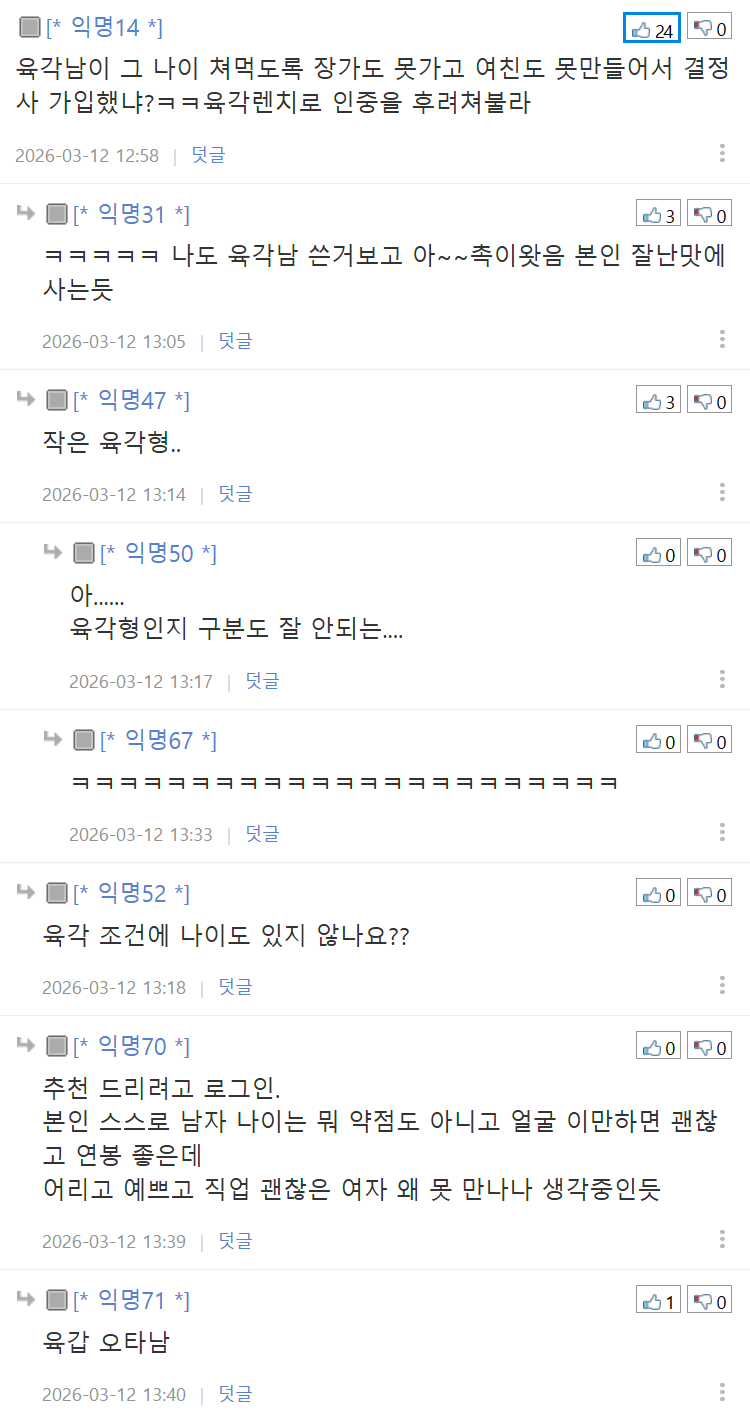Like 익명31's reply
Screen dimensions: 750x1416
click(x=659, y=215)
